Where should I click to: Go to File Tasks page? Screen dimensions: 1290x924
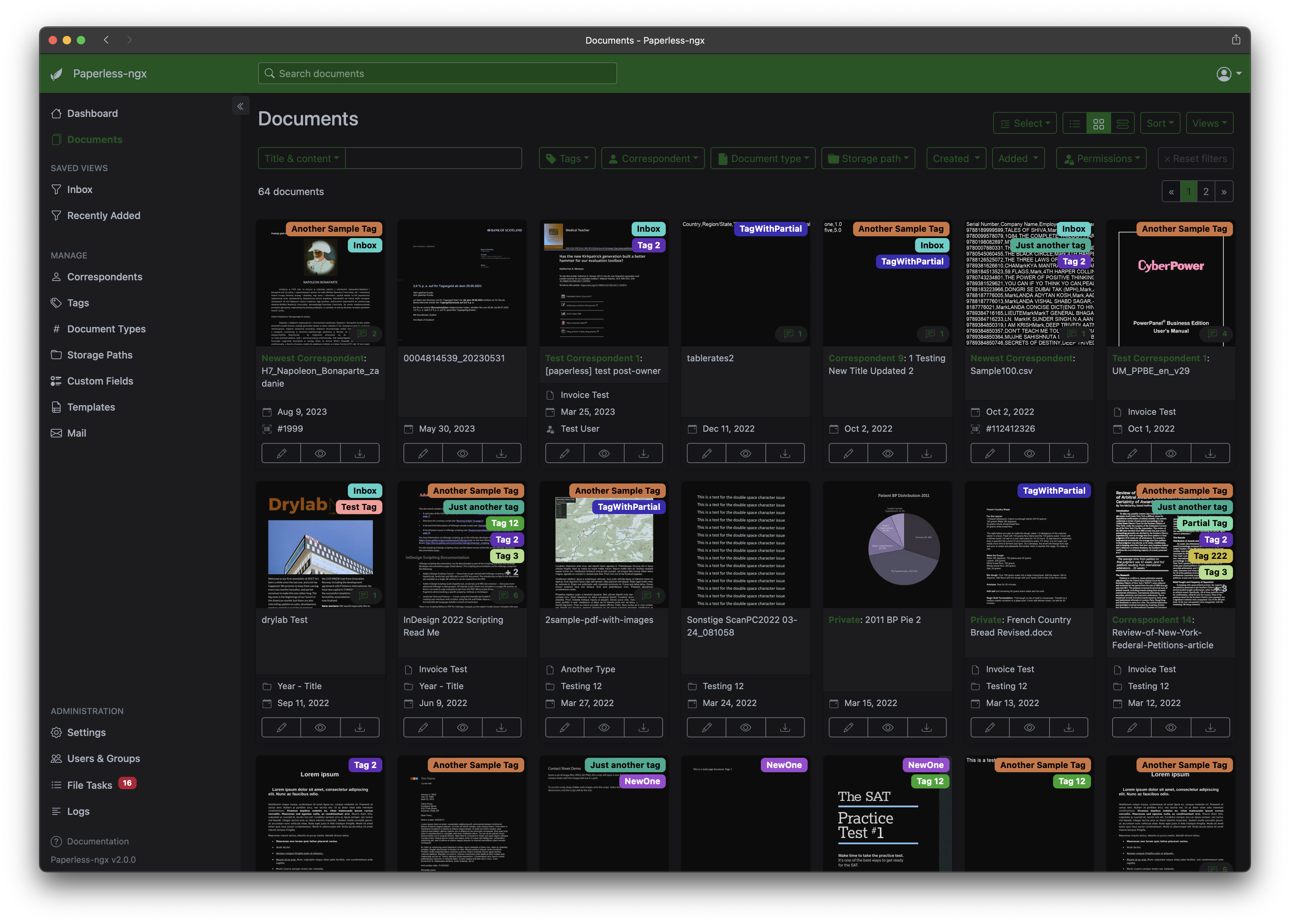pos(90,785)
